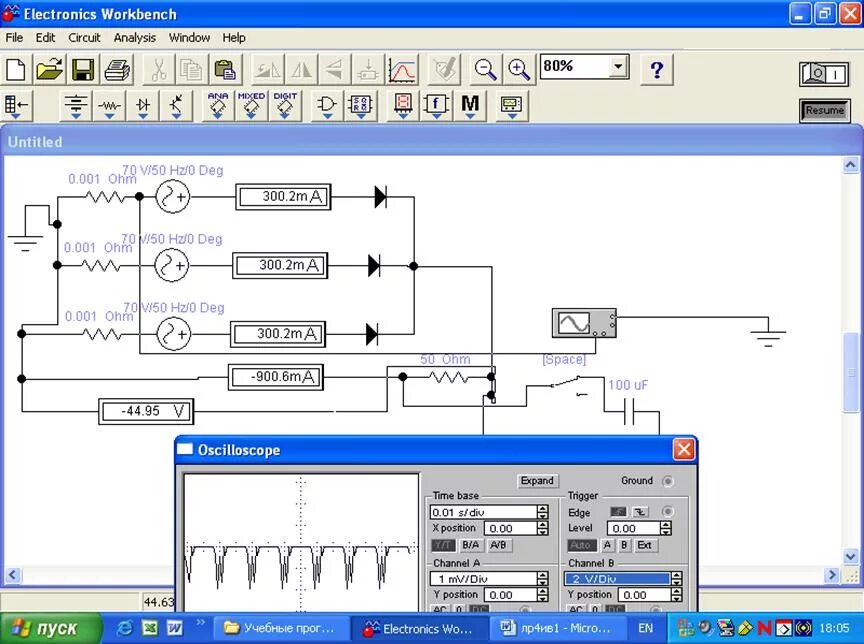Open the zoom percentage 80% dropdown
The width and height of the screenshot is (864, 644).
pos(619,67)
